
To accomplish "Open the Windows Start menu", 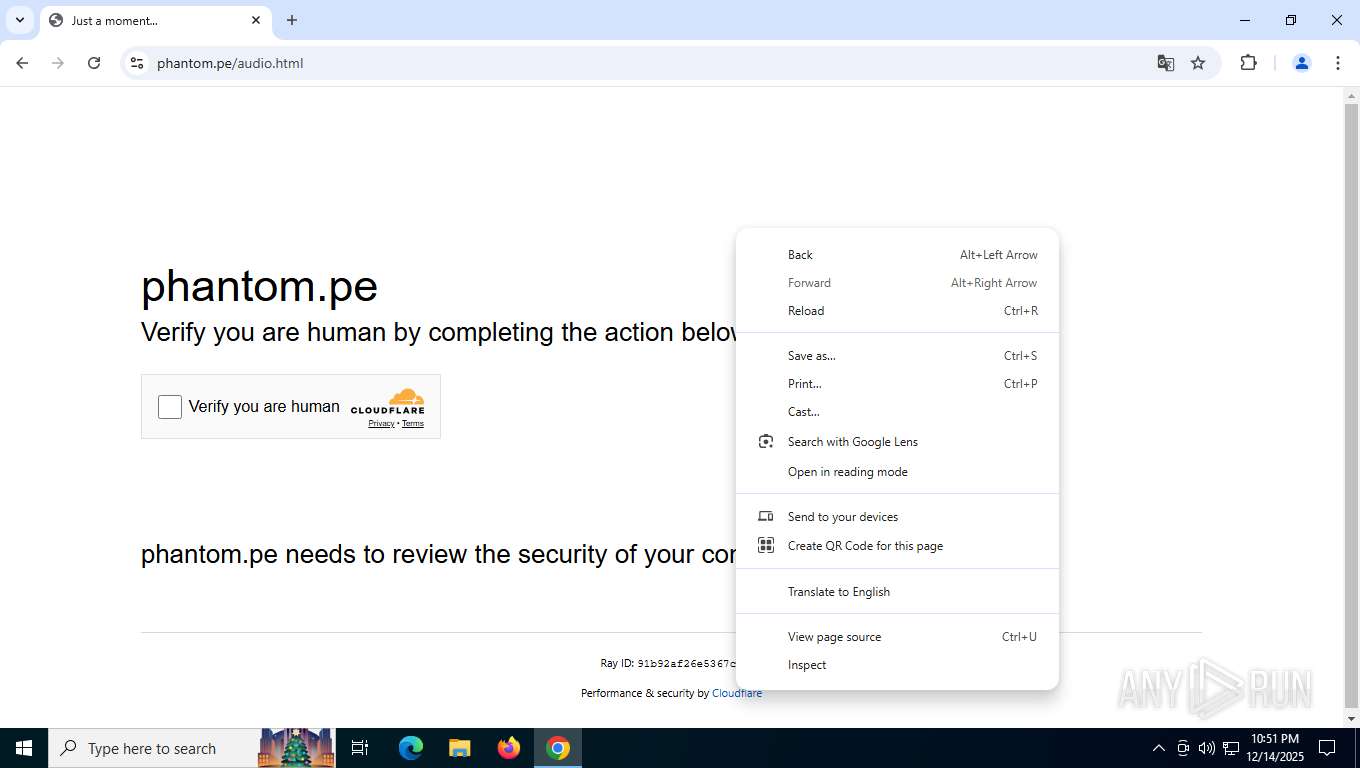I will click(24, 748).
